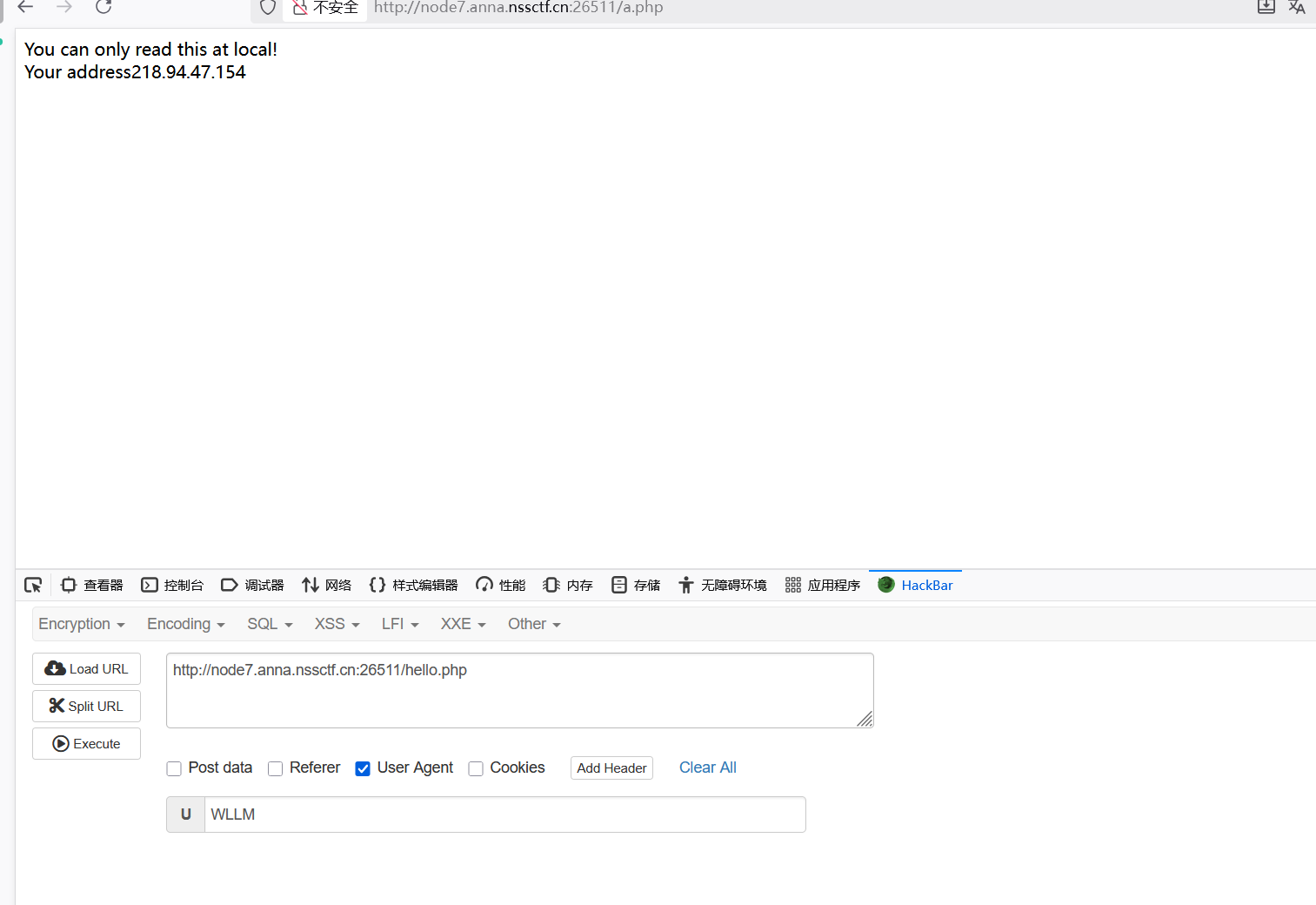Screen dimensions: 1316x905
Task: Click the back navigation arrow
Action: 25,7
